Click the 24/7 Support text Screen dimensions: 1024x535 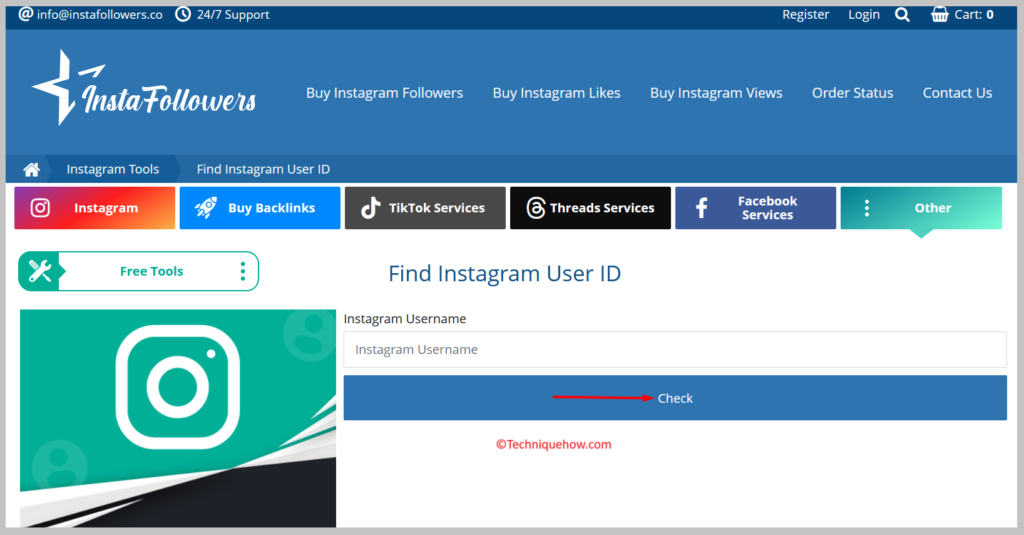pos(233,14)
